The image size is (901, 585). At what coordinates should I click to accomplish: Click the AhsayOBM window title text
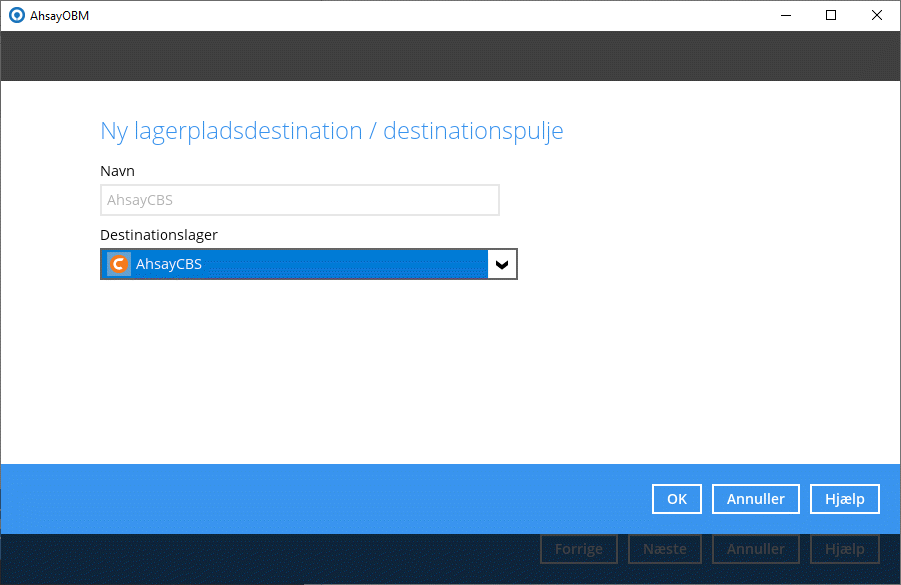coord(59,16)
